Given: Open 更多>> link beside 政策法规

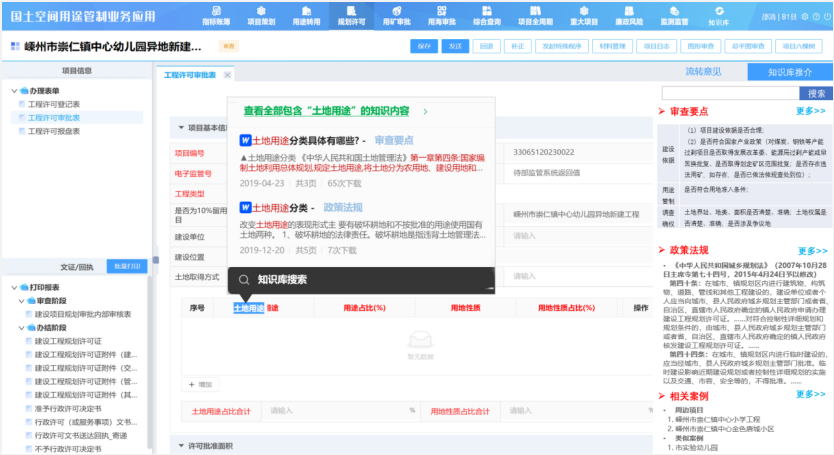Looking at the screenshot, I should [x=810, y=249].
